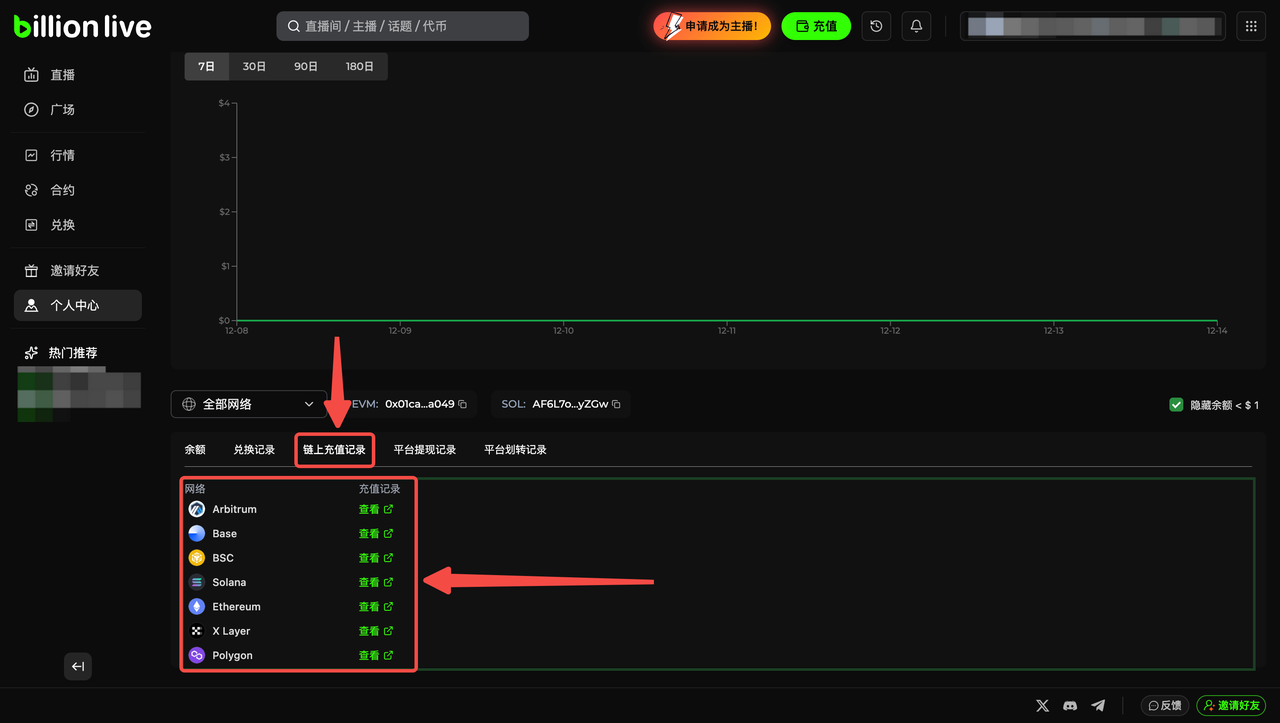The width and height of the screenshot is (1280, 723).
Task: Select the 30日 time range
Action: coord(254,66)
